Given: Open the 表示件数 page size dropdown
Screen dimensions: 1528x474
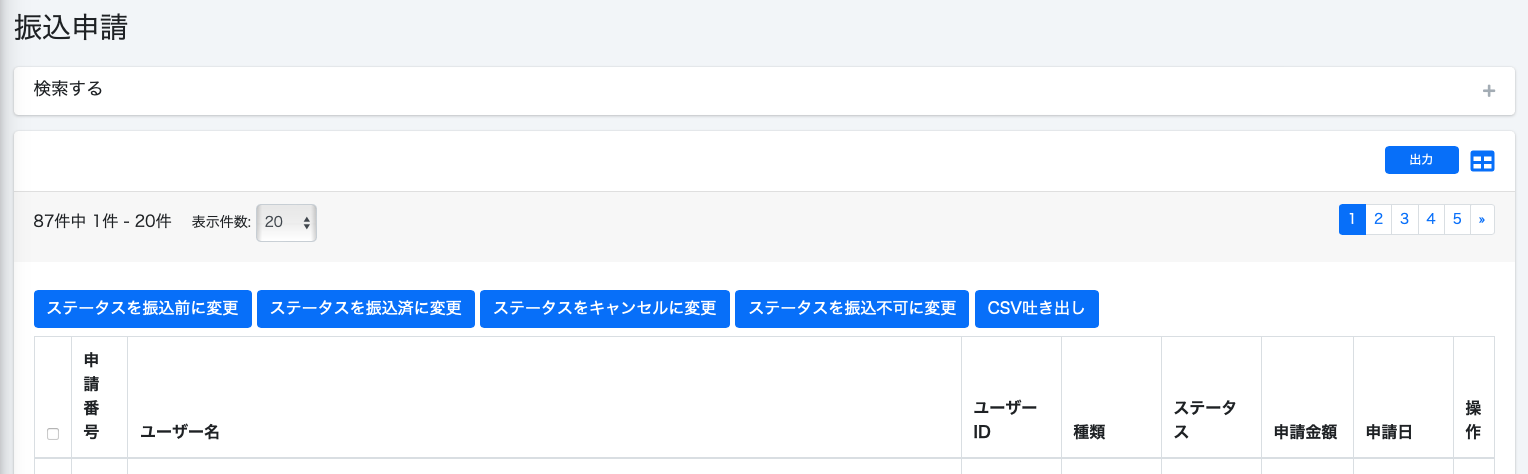Looking at the screenshot, I should [287, 222].
